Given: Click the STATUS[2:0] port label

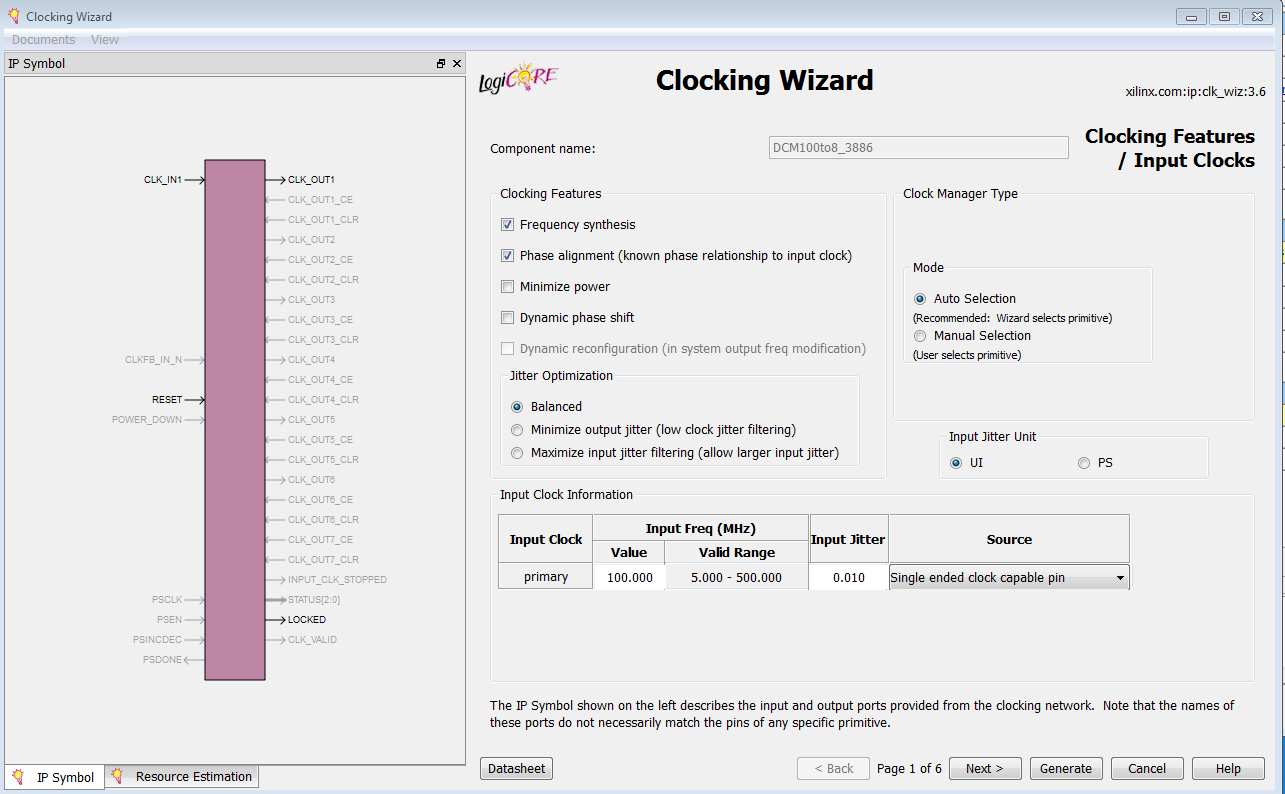Looking at the screenshot, I should [x=315, y=600].
